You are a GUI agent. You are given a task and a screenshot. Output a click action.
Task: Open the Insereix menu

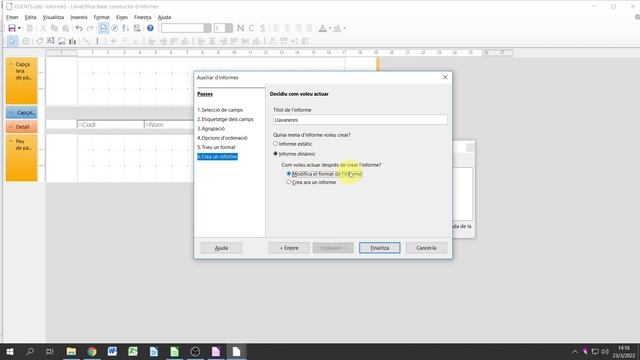[x=79, y=17]
